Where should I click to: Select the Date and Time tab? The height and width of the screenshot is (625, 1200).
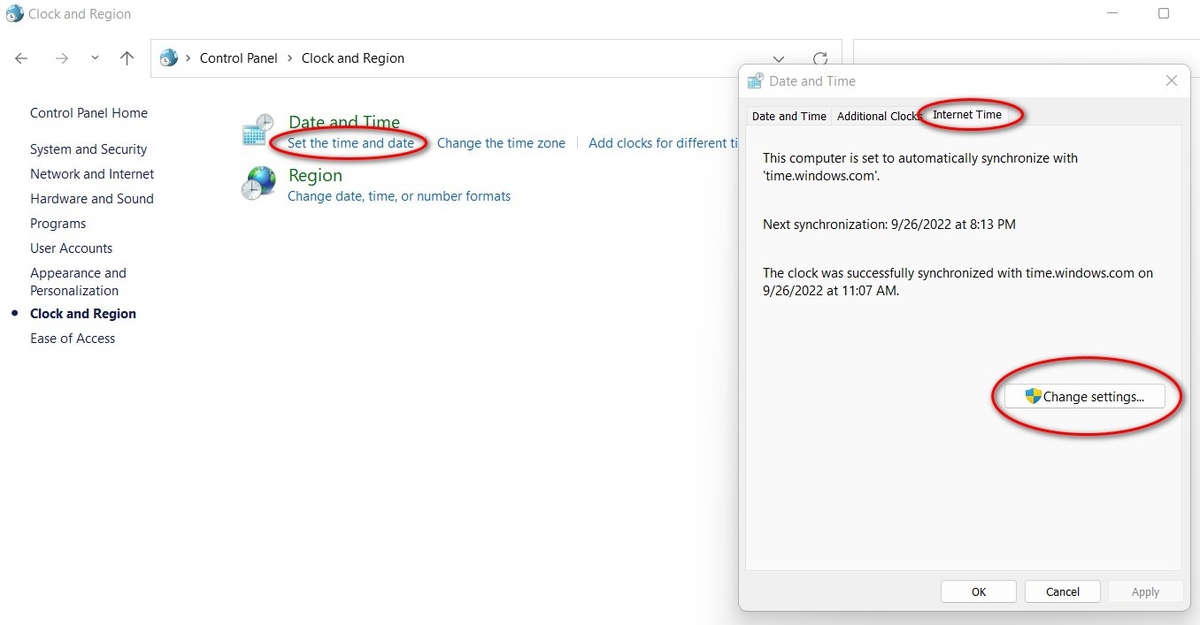pyautogui.click(x=789, y=116)
